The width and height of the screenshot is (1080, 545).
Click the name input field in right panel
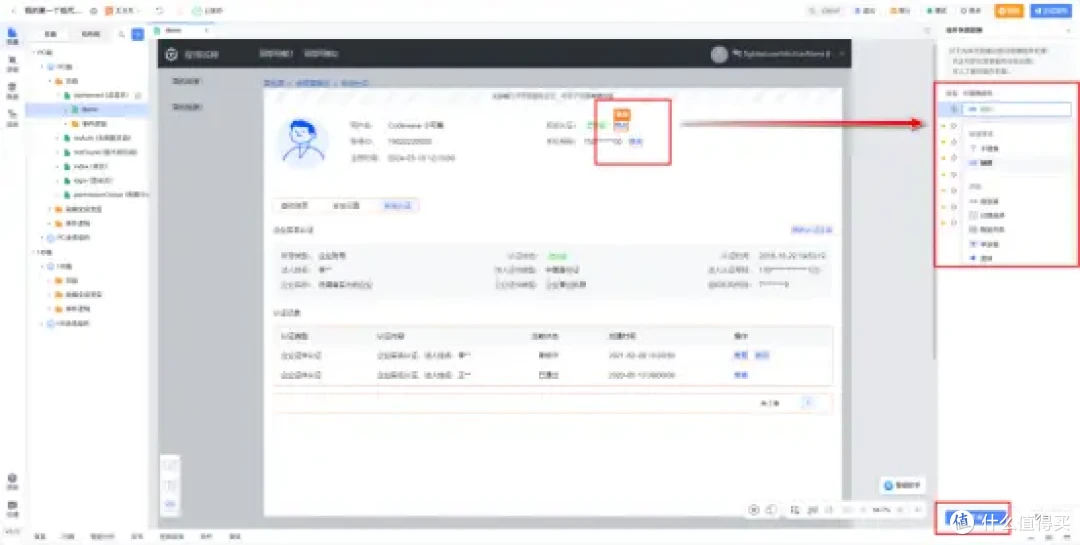(x=1016, y=109)
